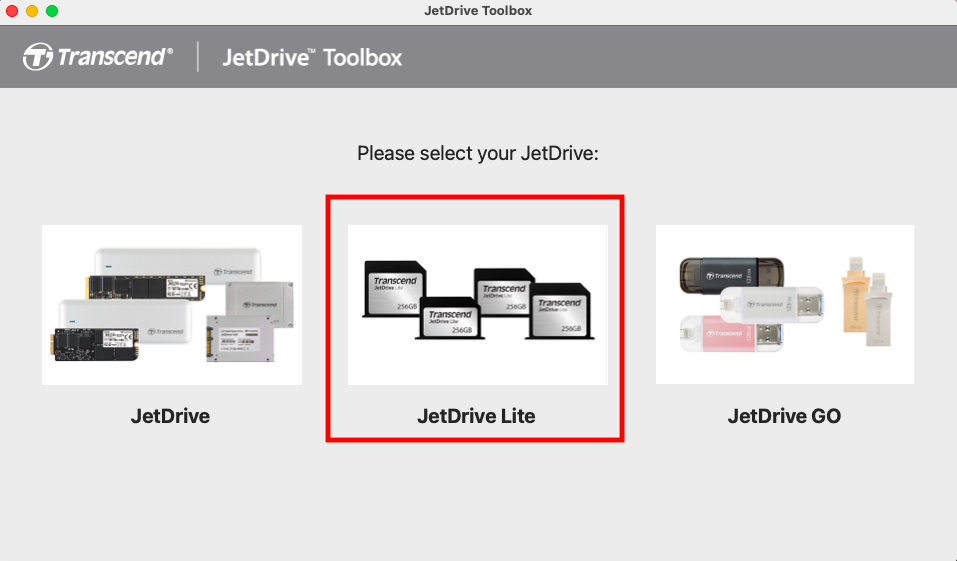This screenshot has width=957, height=561.
Task: Click the JetDrive Toolbox title bar text
Action: pos(478,11)
